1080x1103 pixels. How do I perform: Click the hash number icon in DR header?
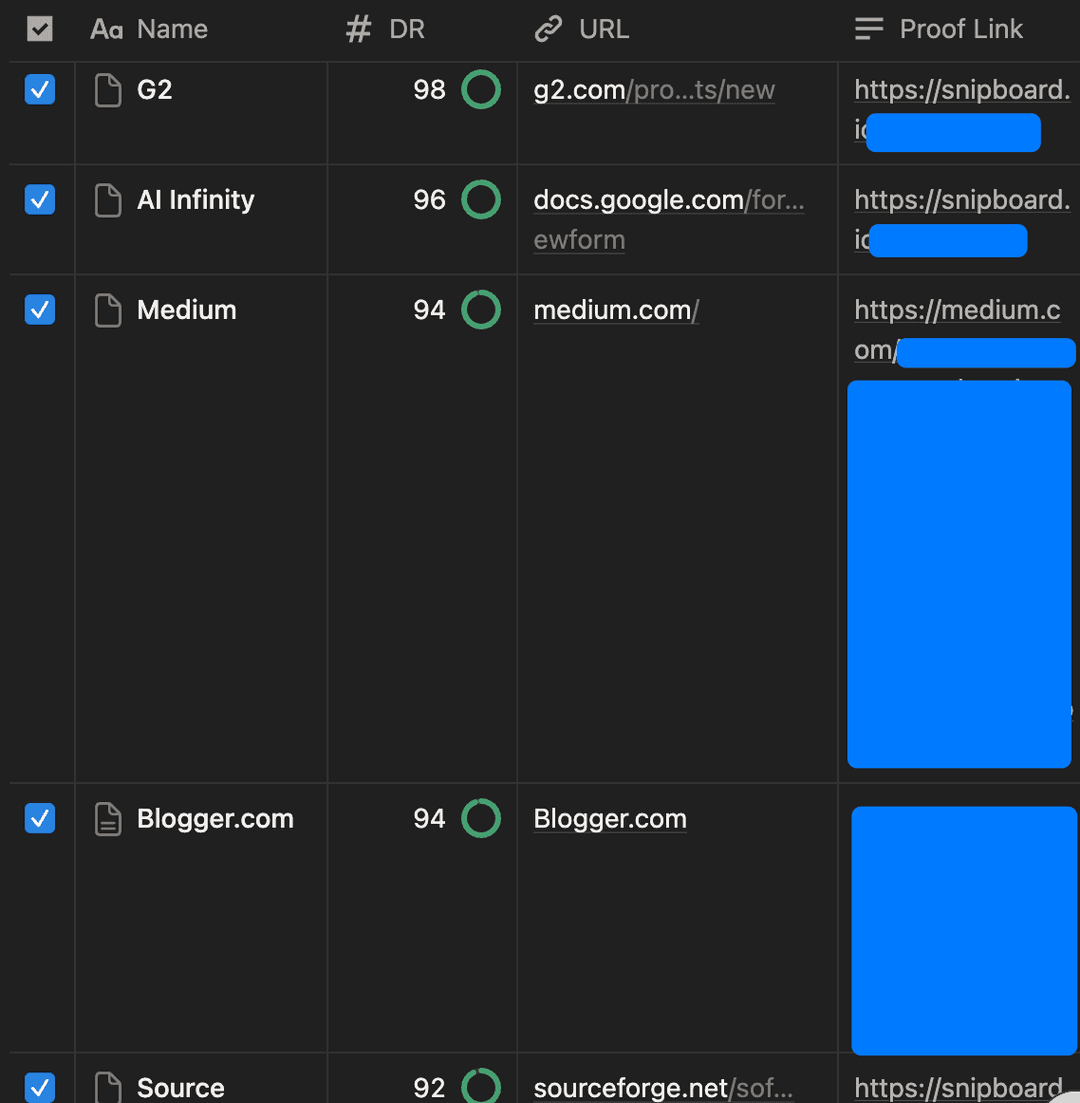pos(358,30)
